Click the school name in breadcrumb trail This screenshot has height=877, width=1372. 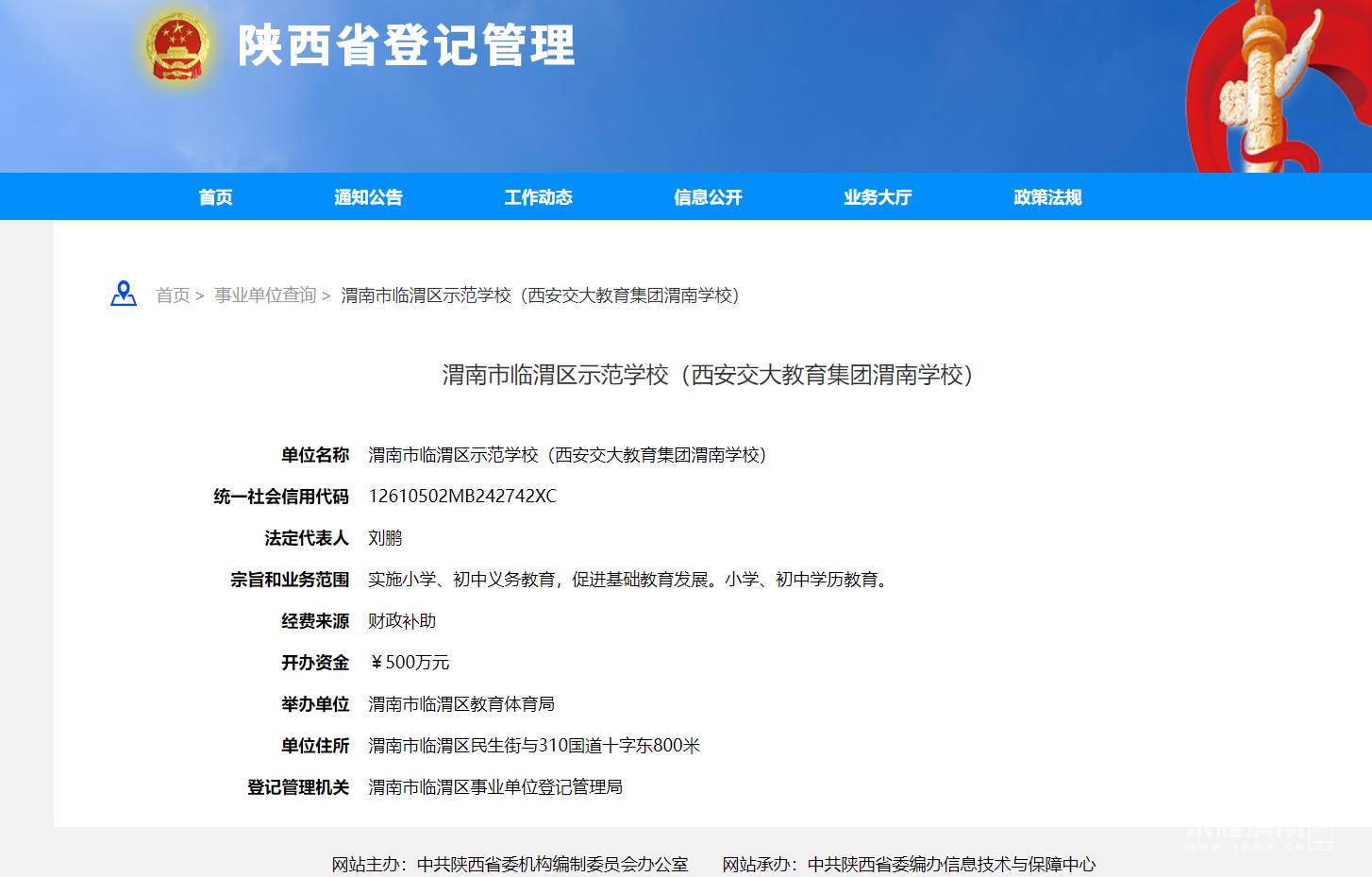[x=541, y=295]
